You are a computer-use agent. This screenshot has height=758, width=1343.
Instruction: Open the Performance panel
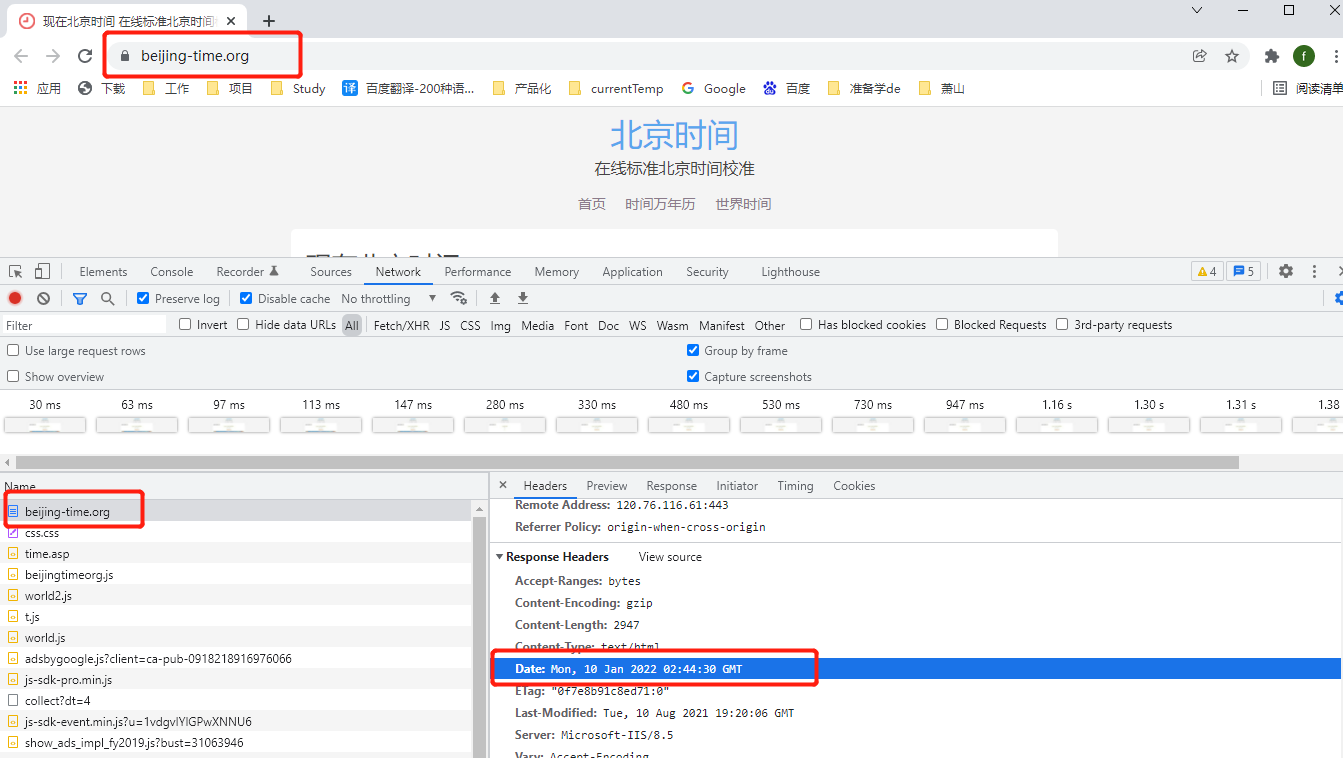click(x=478, y=271)
